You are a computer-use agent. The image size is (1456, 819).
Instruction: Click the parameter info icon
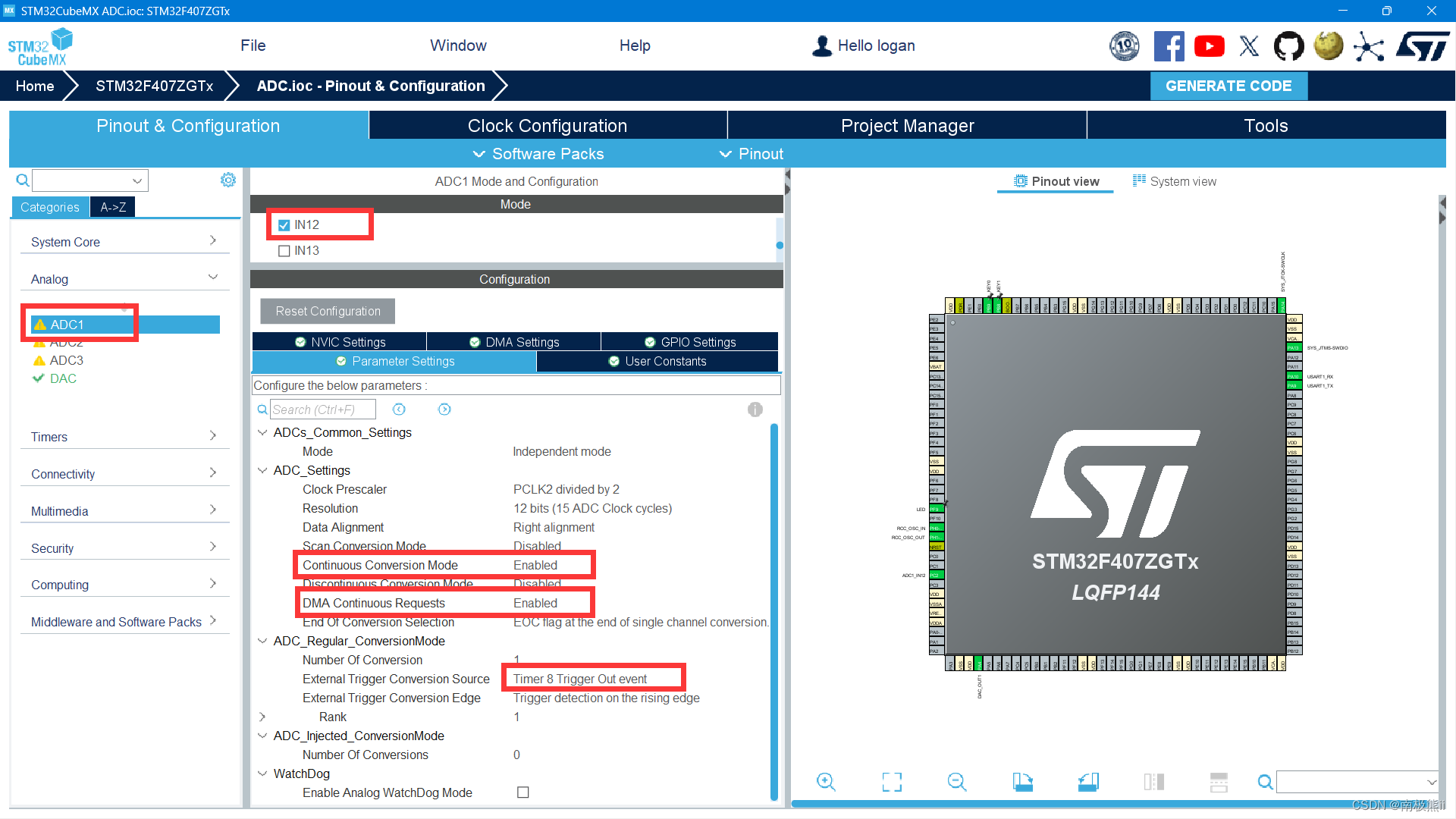point(755,409)
